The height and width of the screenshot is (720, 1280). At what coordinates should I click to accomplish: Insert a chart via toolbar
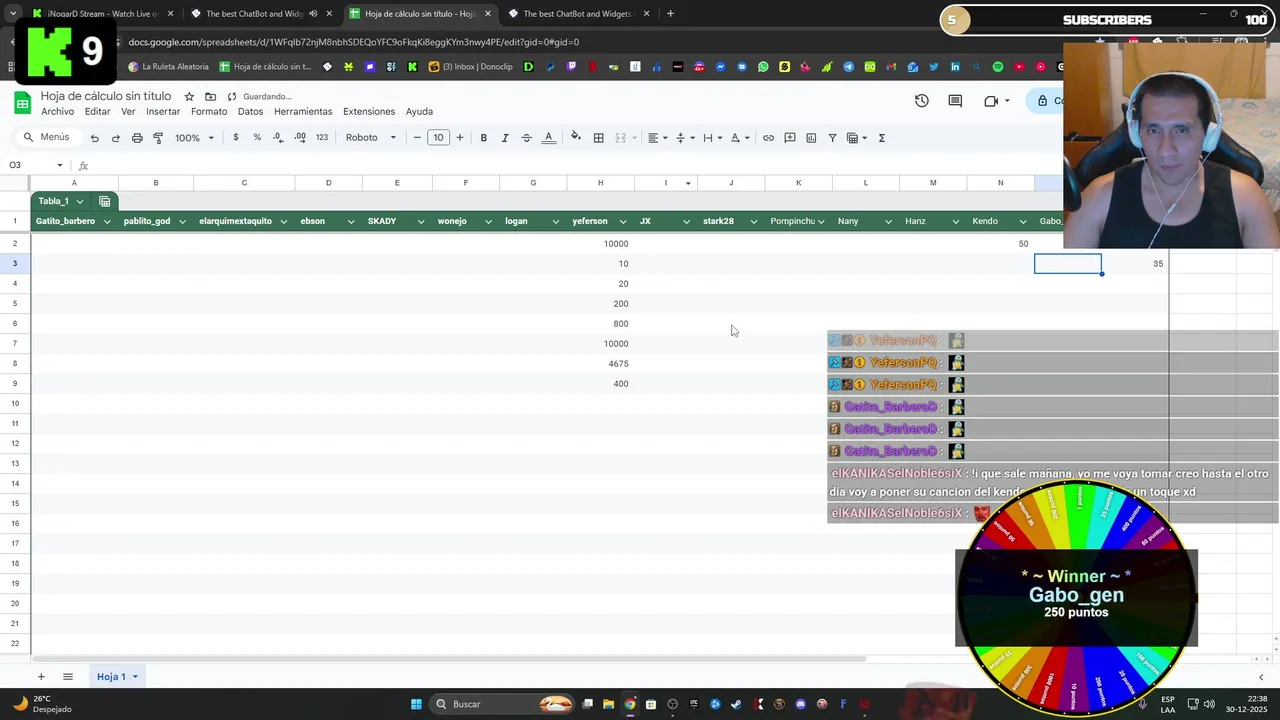coord(811,138)
